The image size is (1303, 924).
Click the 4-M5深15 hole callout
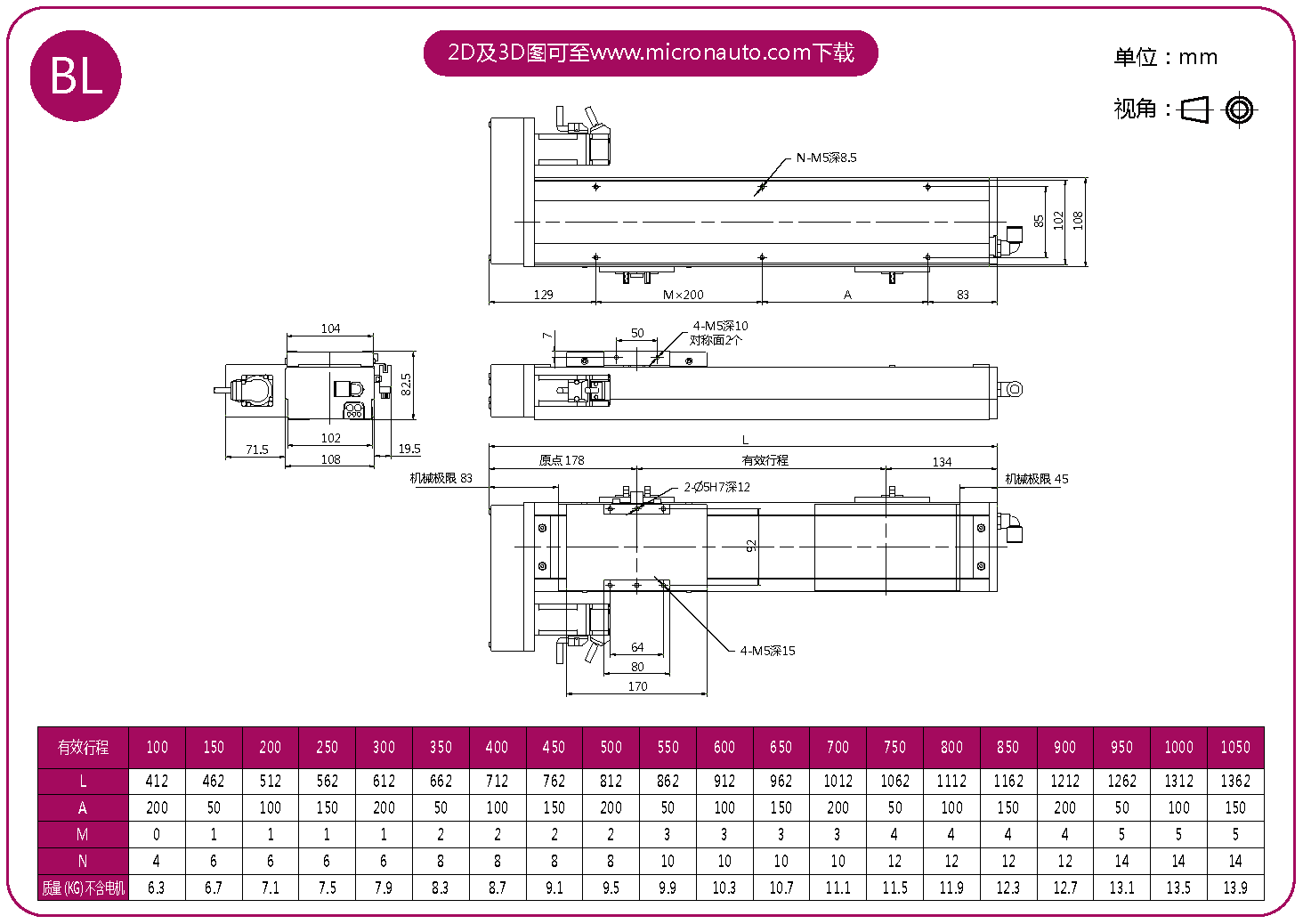point(767,651)
